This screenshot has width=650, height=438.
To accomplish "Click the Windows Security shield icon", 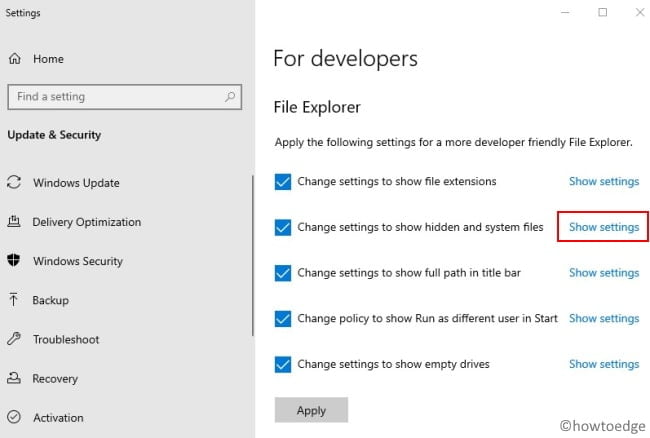I will coord(14,260).
